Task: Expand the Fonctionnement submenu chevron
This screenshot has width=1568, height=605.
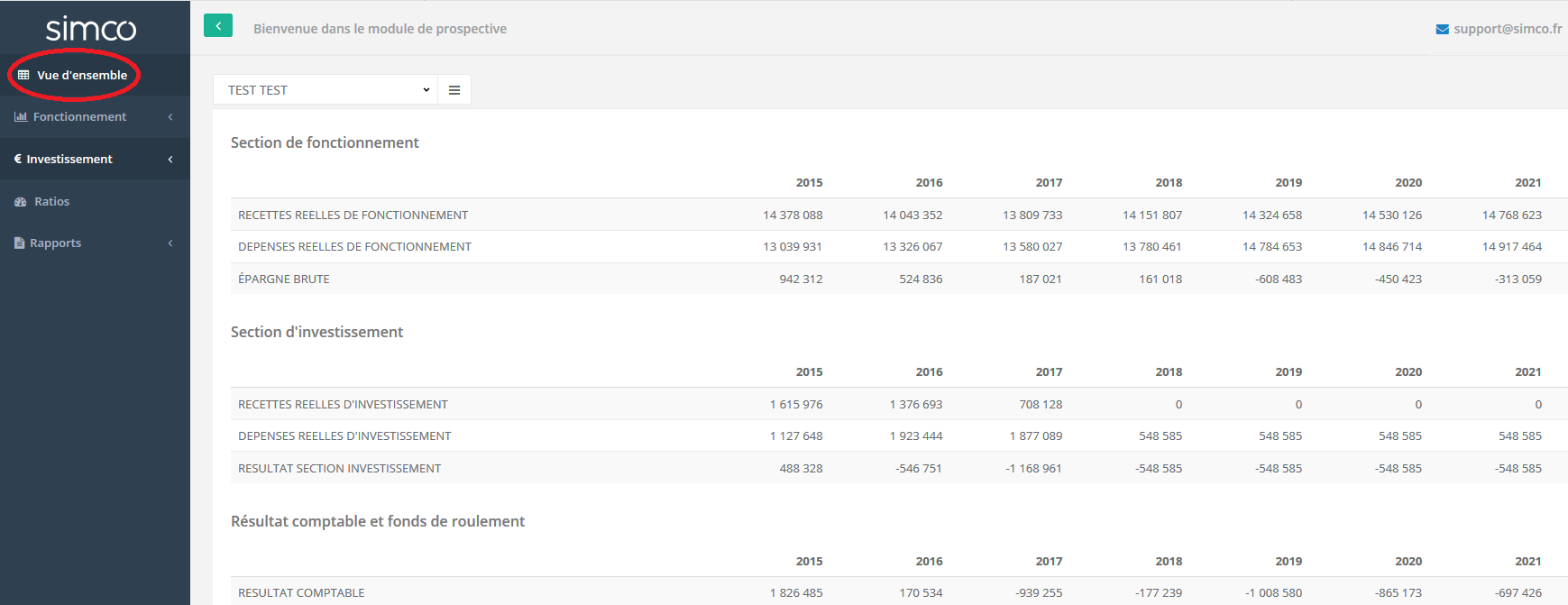Action: [x=170, y=117]
